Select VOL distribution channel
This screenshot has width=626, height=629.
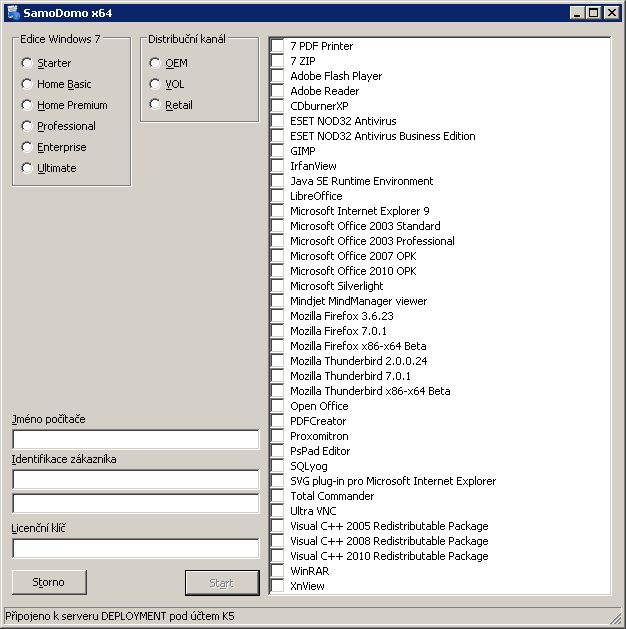pyautogui.click(x=155, y=84)
